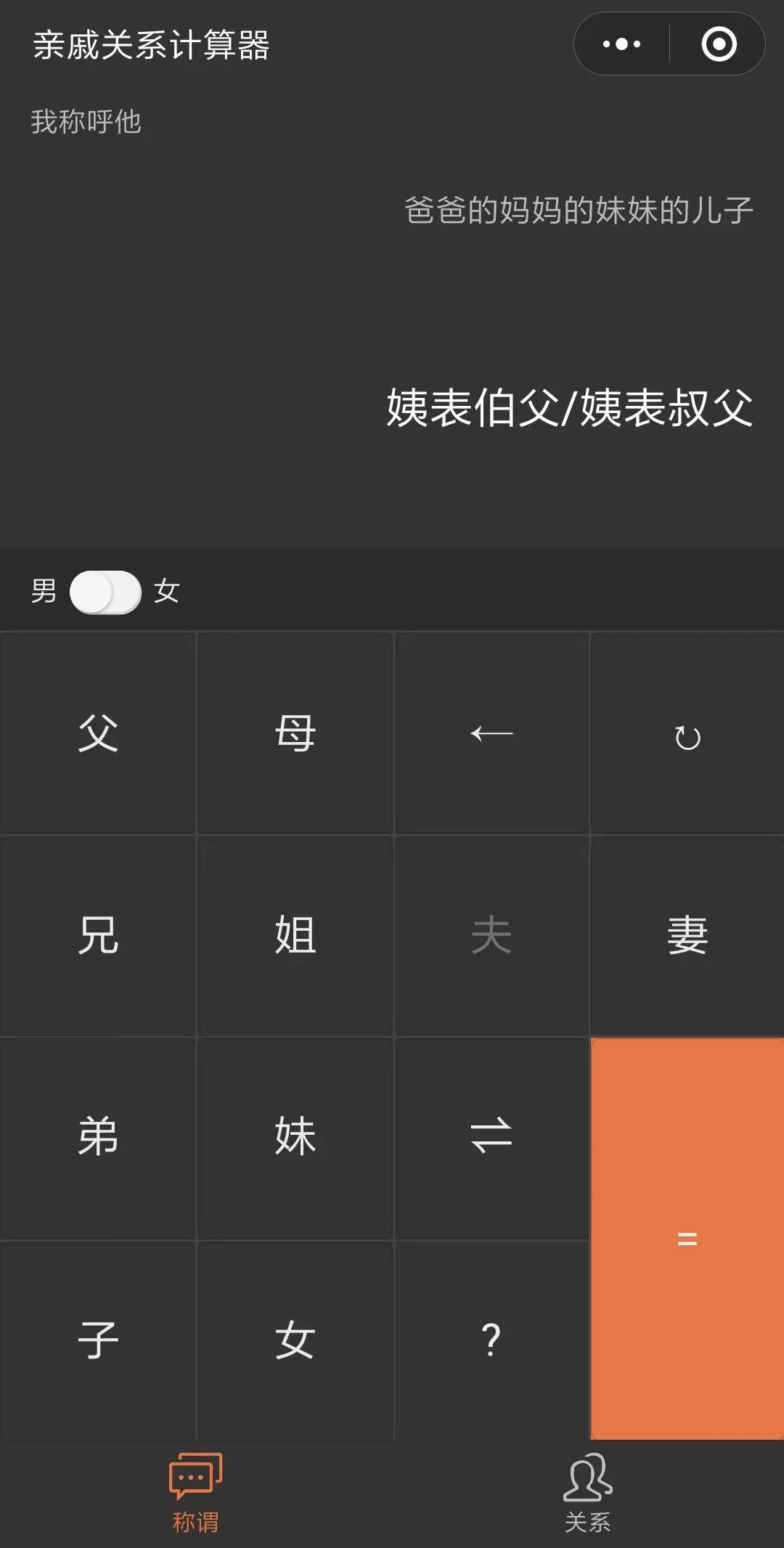Add 妹 to the relationship chain
The image size is (784, 1548).
pos(295,1137)
